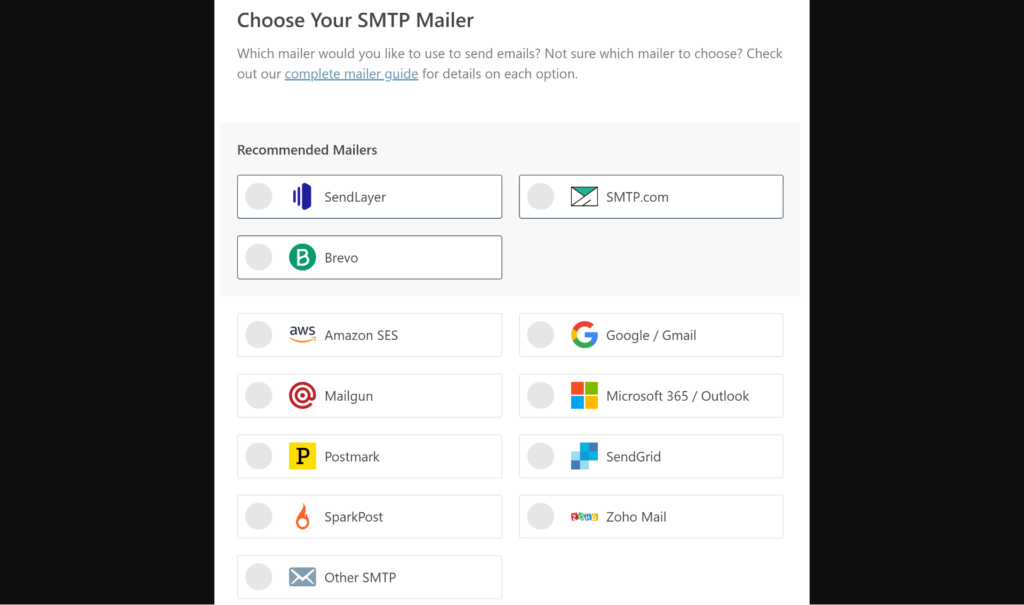Click the Other SMTP envelope icon

click(x=302, y=577)
